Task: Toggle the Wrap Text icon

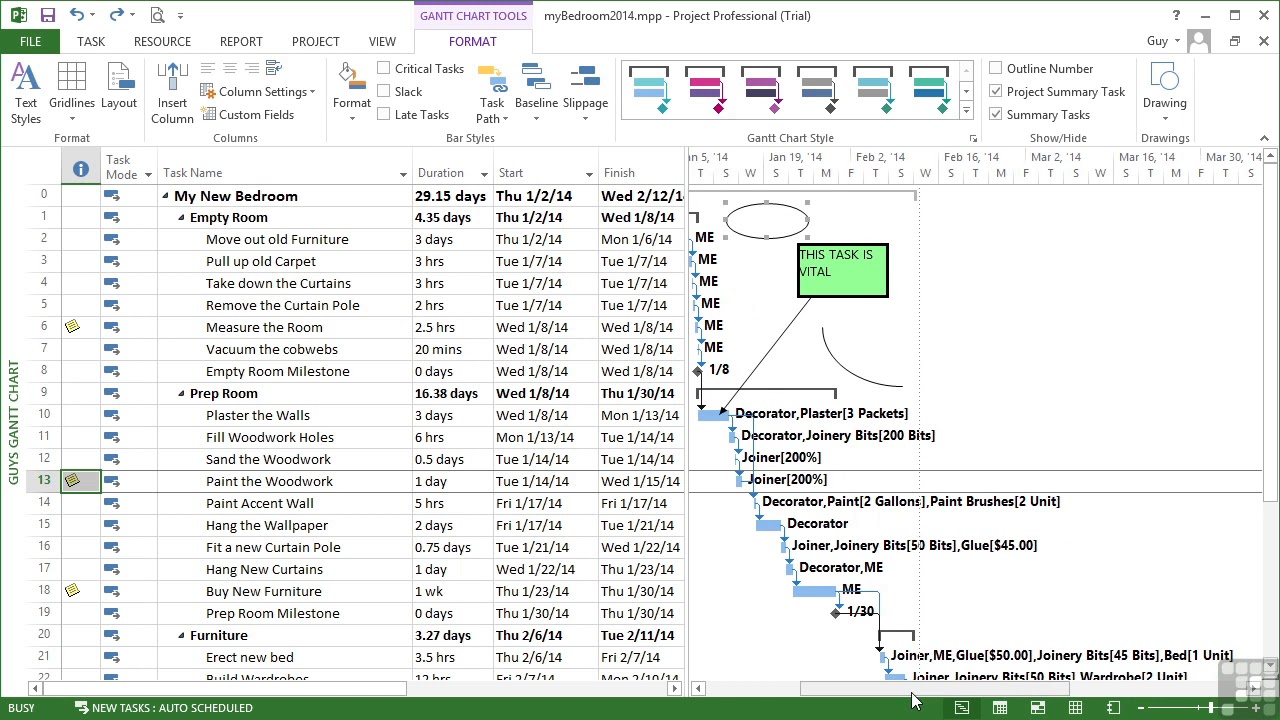Action: point(274,68)
